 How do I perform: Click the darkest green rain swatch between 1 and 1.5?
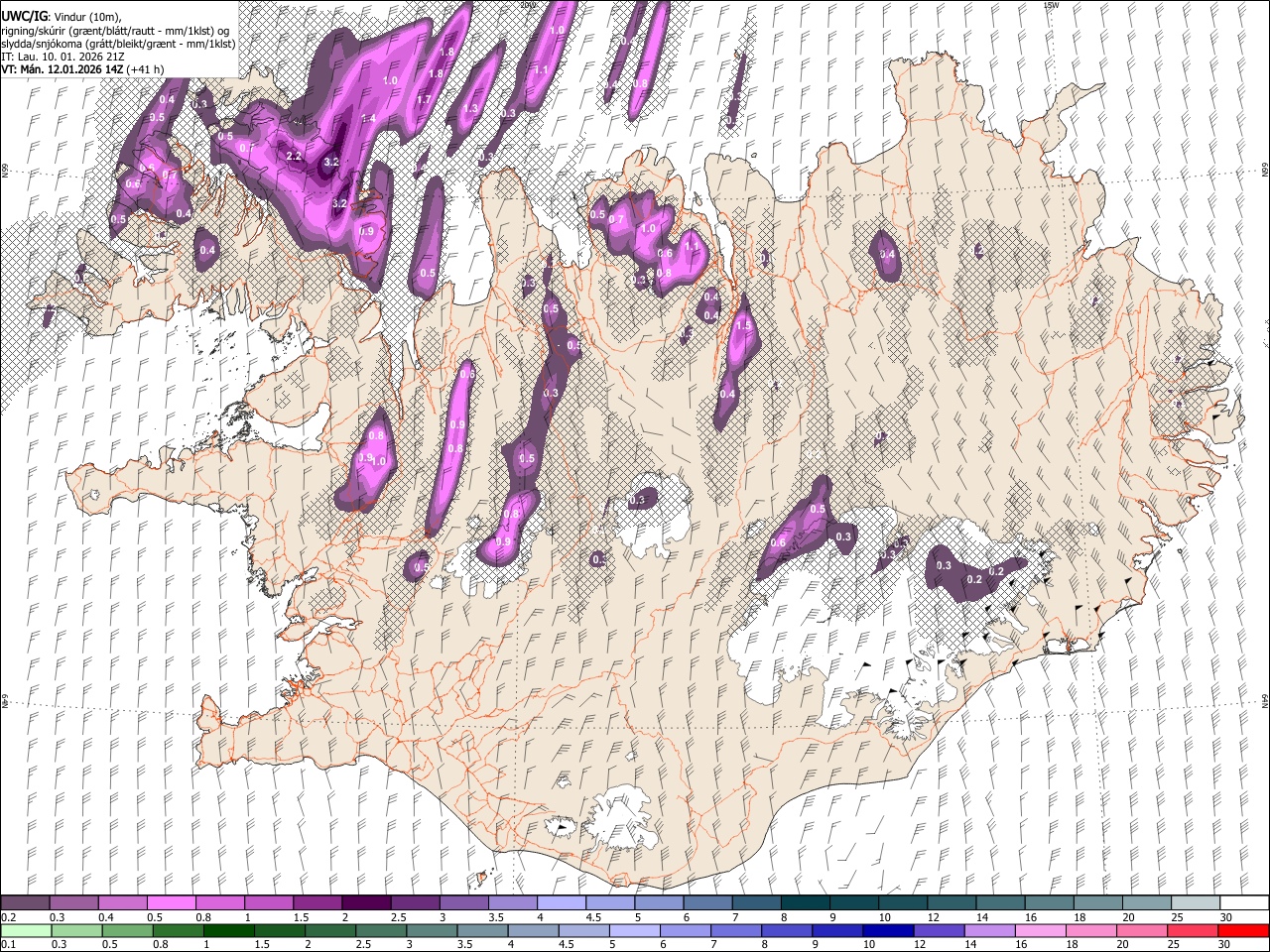229,930
